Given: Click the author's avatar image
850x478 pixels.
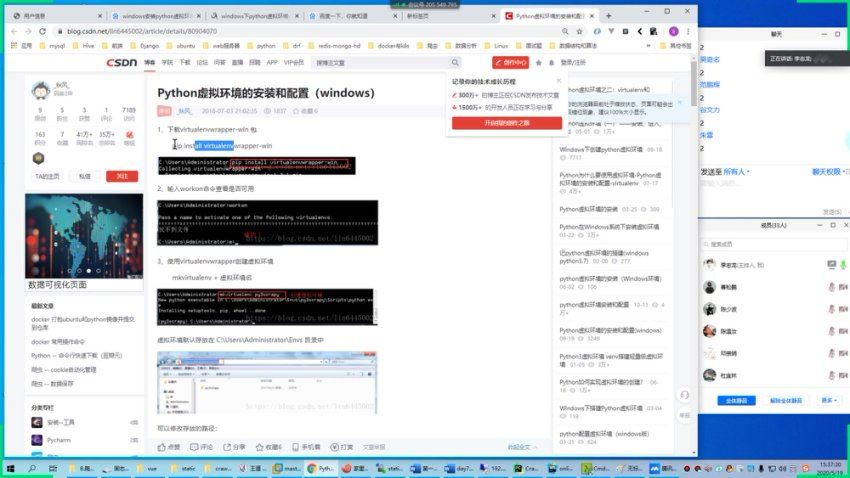Looking at the screenshot, I should coord(41,89).
